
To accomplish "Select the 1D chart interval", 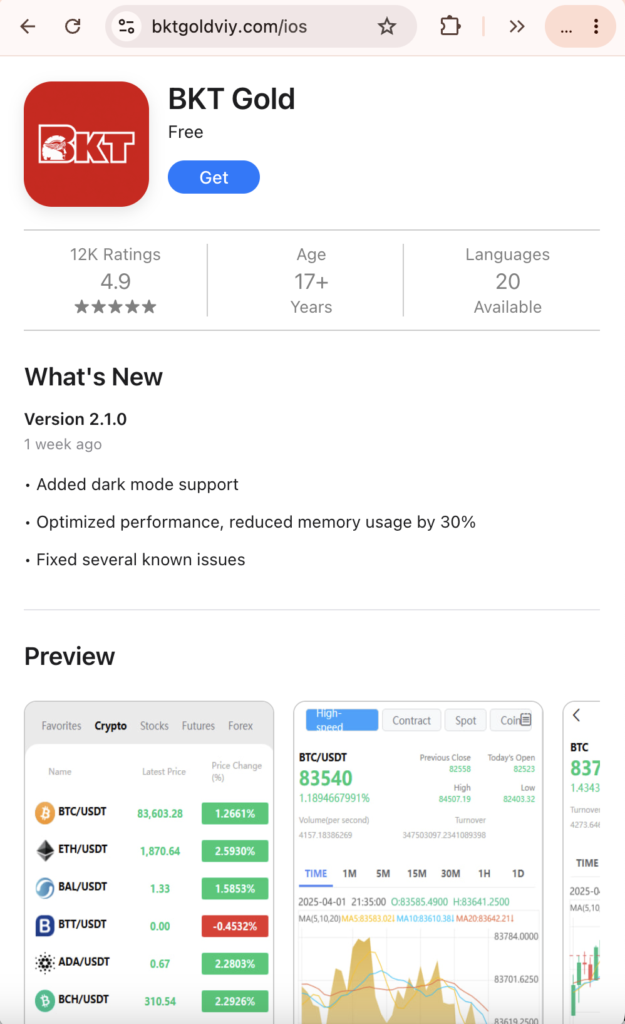I will pyautogui.click(x=518, y=874).
